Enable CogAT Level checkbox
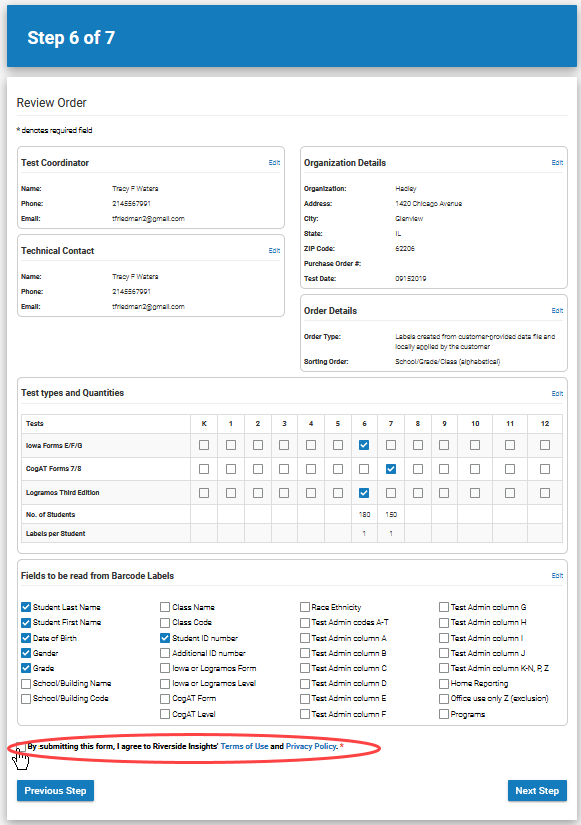Image resolution: width=581 pixels, height=825 pixels. tap(165, 714)
